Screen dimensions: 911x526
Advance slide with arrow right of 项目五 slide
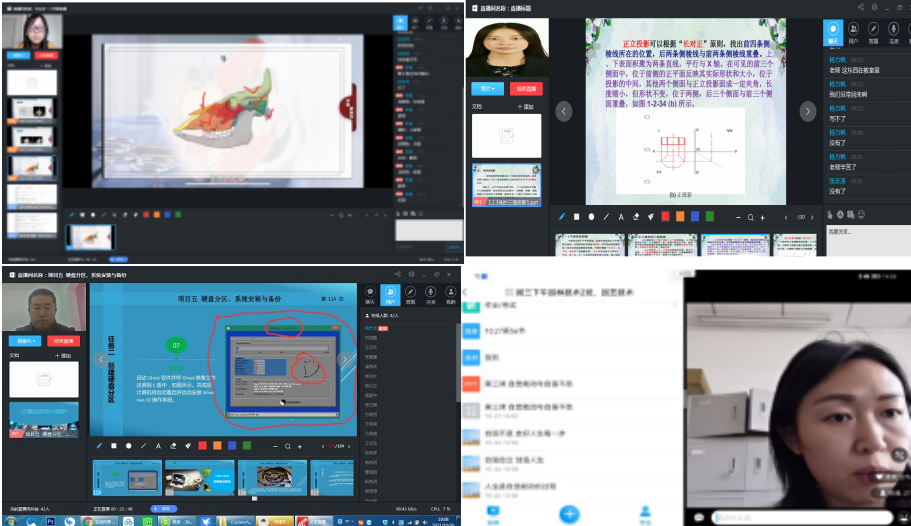(x=346, y=359)
